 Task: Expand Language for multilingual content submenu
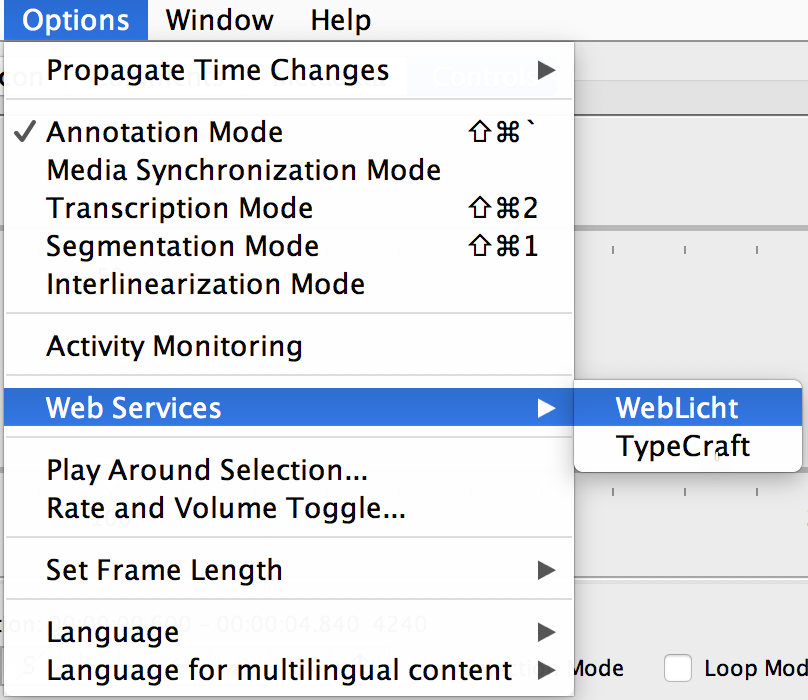point(289,670)
